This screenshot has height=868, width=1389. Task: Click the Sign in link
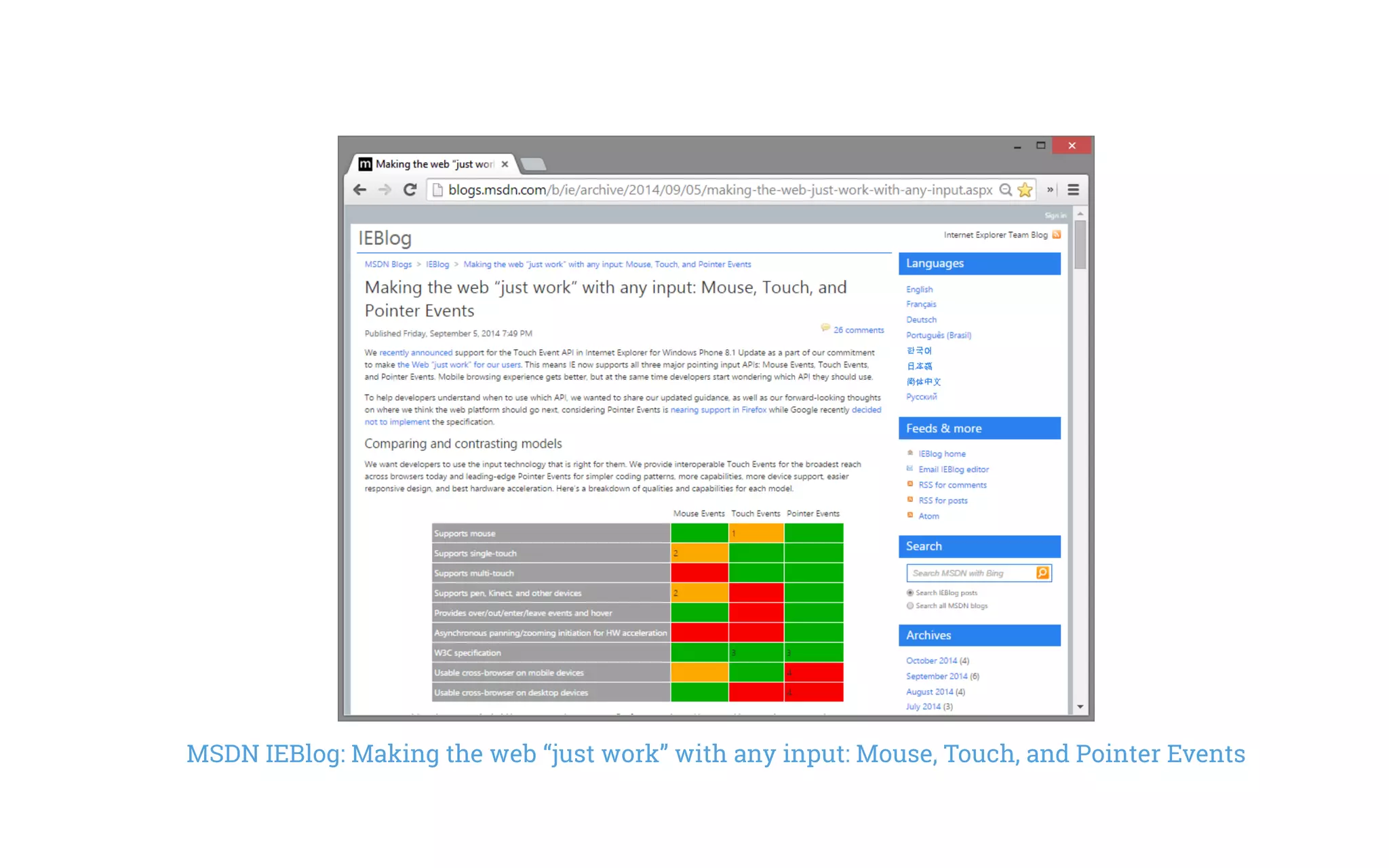coord(1055,216)
